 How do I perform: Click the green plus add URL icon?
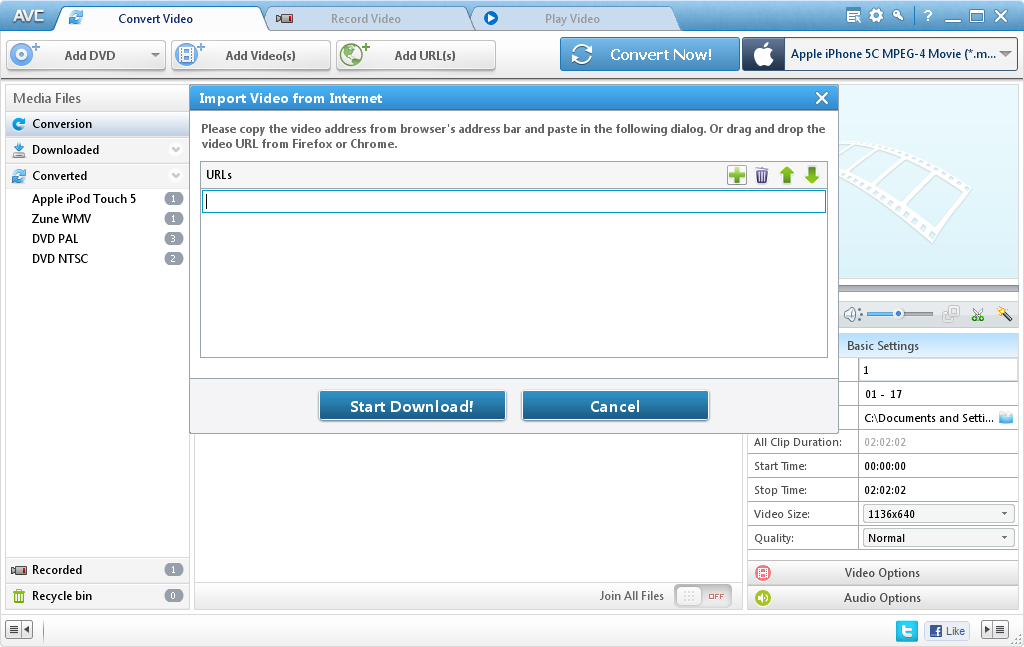coord(737,176)
